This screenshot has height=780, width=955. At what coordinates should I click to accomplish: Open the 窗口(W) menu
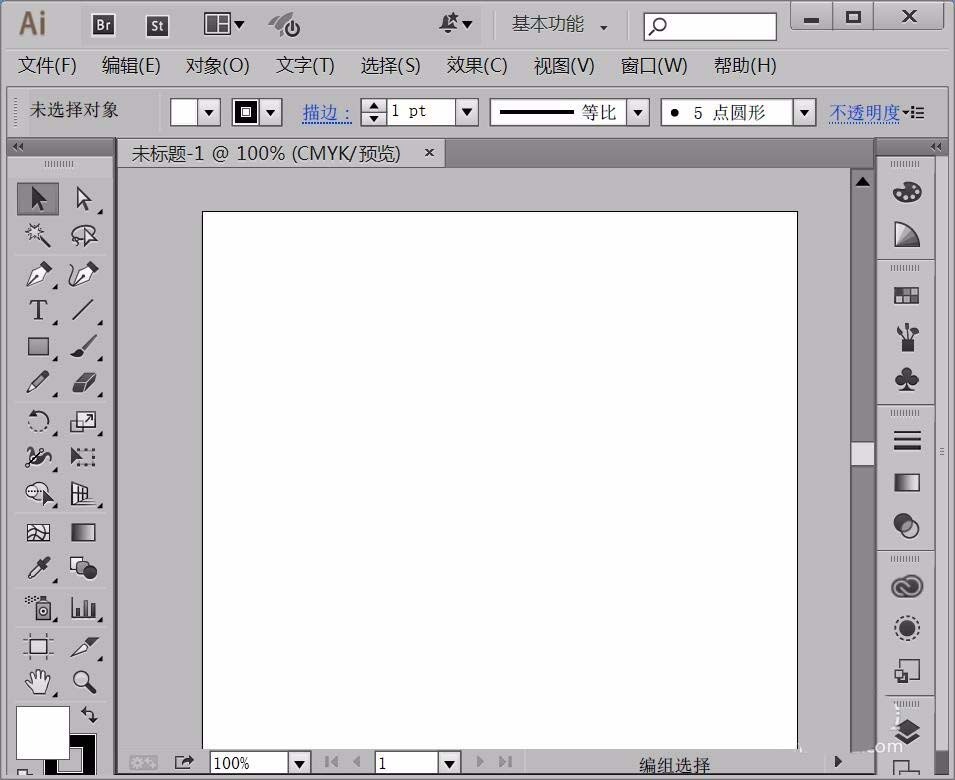[654, 65]
